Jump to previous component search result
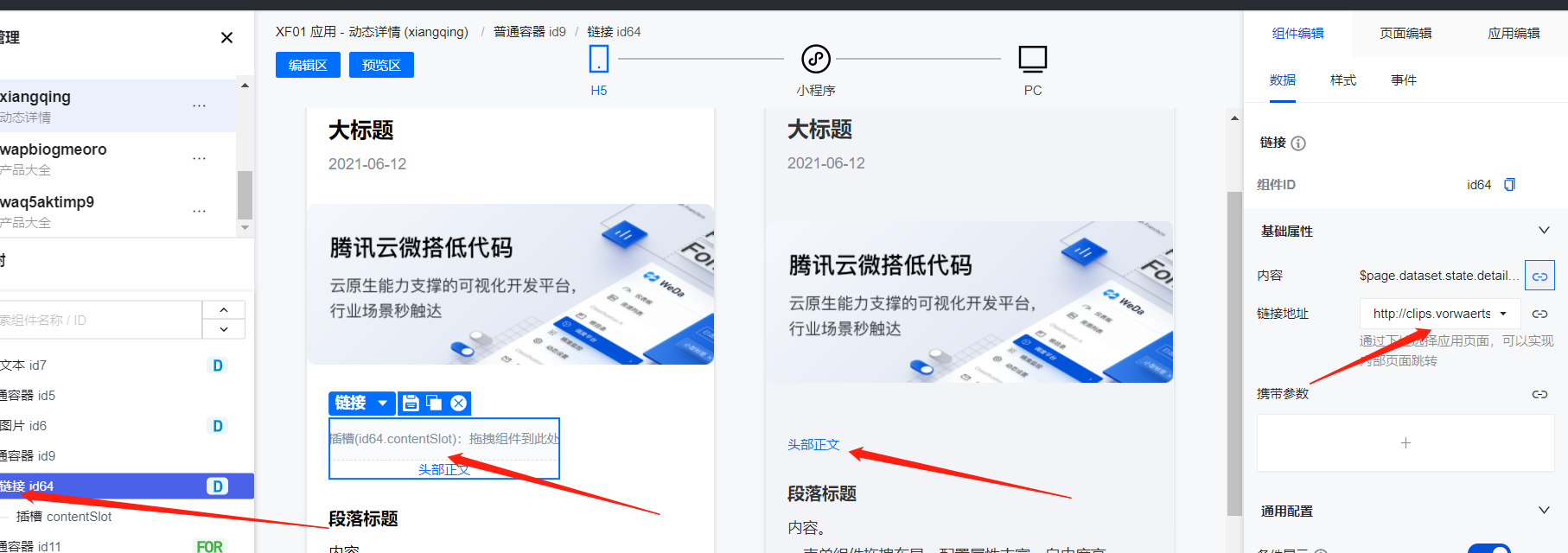The height and width of the screenshot is (553, 1568). pos(224,310)
